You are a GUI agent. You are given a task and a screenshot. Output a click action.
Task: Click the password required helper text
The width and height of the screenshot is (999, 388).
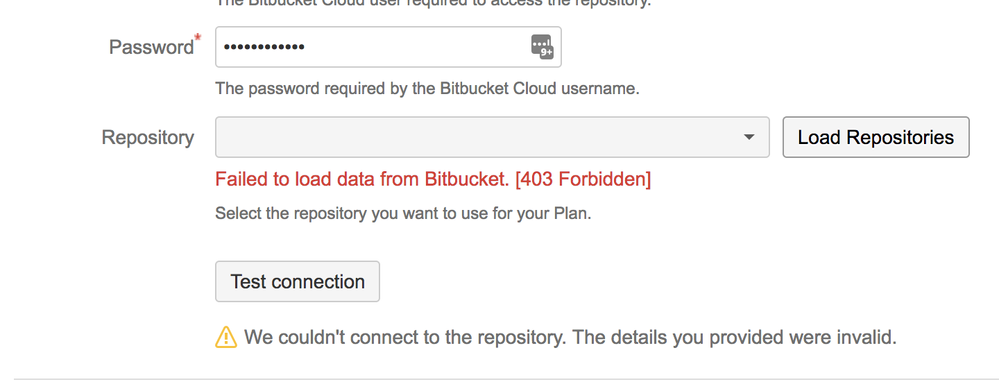click(x=427, y=88)
